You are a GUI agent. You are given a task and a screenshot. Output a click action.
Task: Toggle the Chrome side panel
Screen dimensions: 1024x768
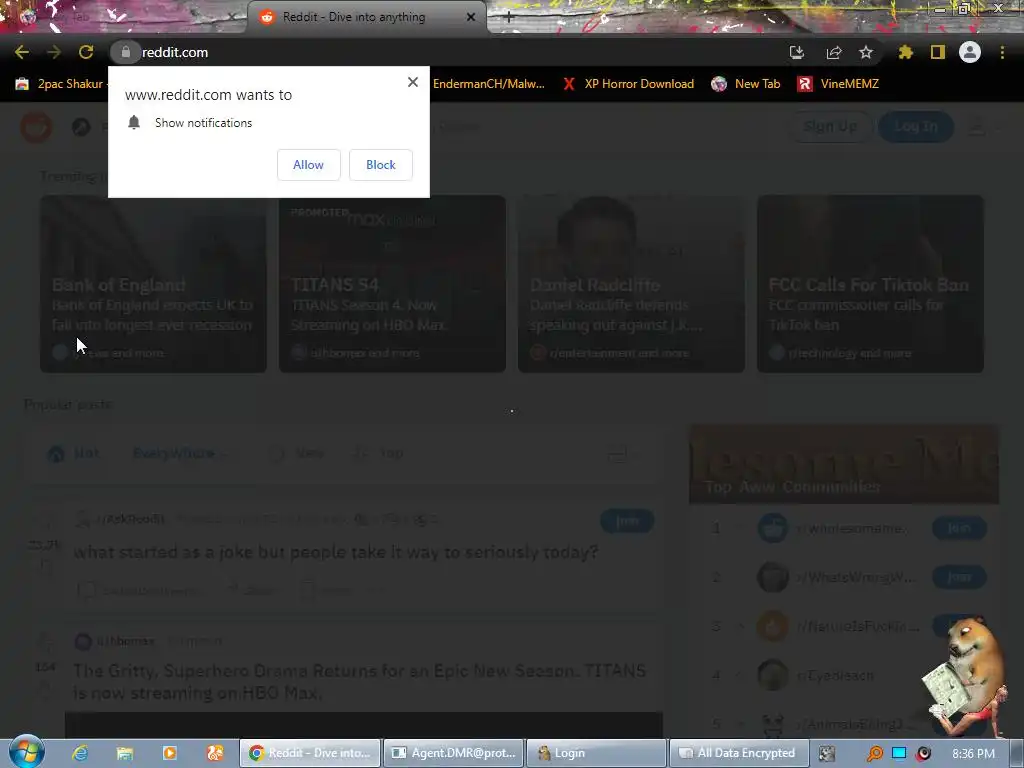pos(938,52)
